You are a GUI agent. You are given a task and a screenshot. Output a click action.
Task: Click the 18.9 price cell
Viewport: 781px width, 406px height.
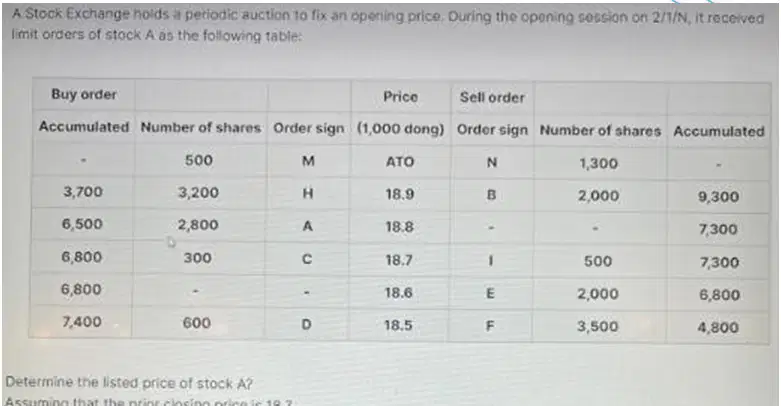[399, 194]
